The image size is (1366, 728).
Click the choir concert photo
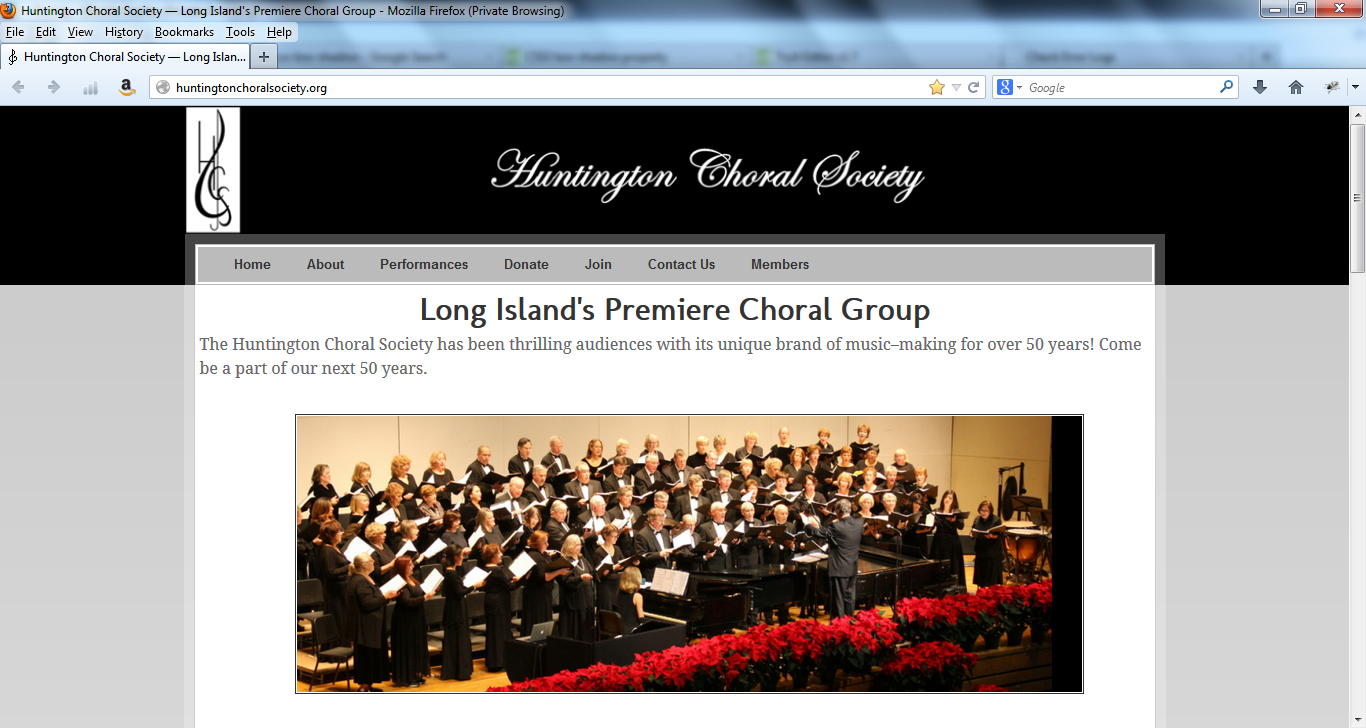[x=689, y=554]
